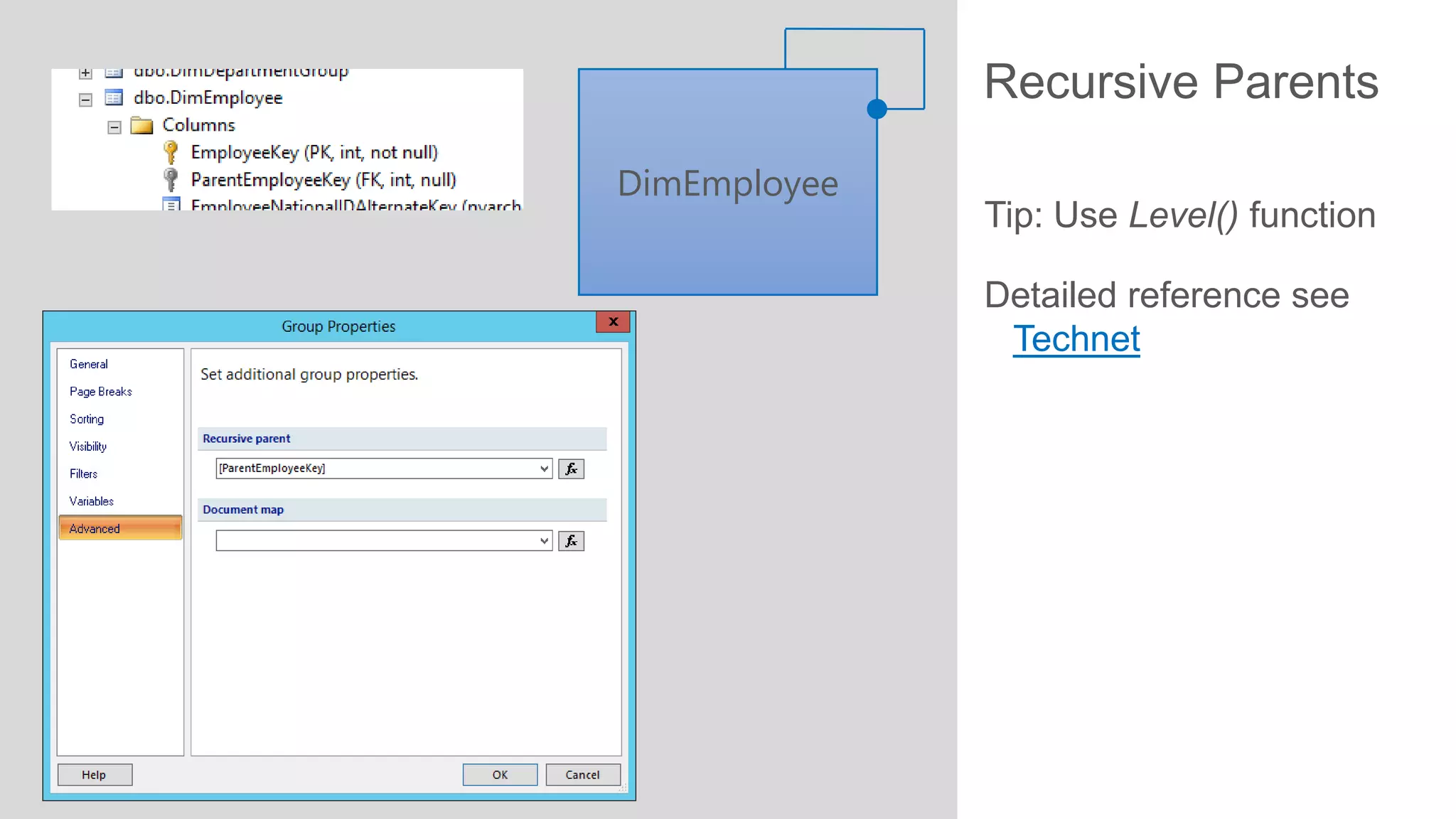
Task: Close the Group Properties dialog
Action: (613, 322)
